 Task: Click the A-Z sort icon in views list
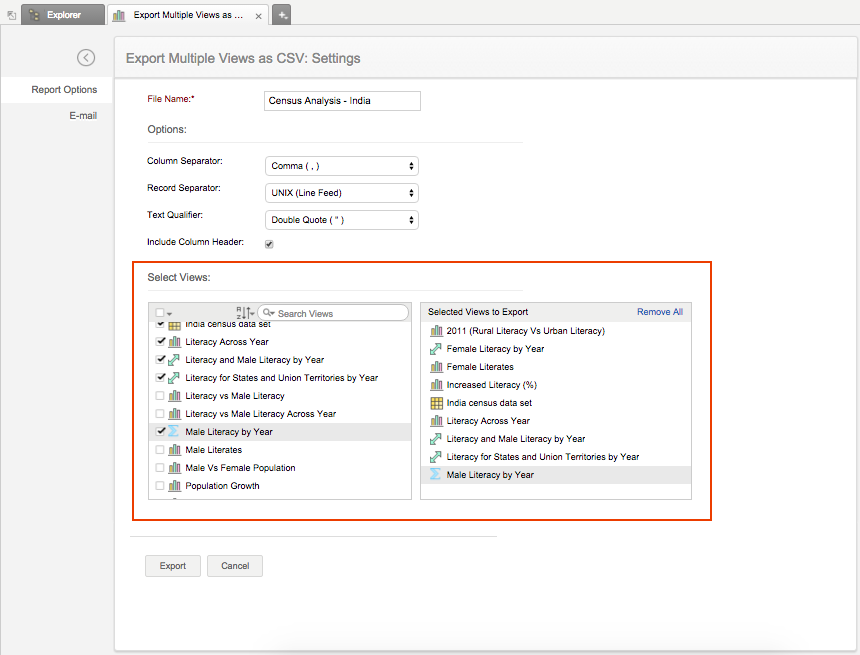[244, 313]
